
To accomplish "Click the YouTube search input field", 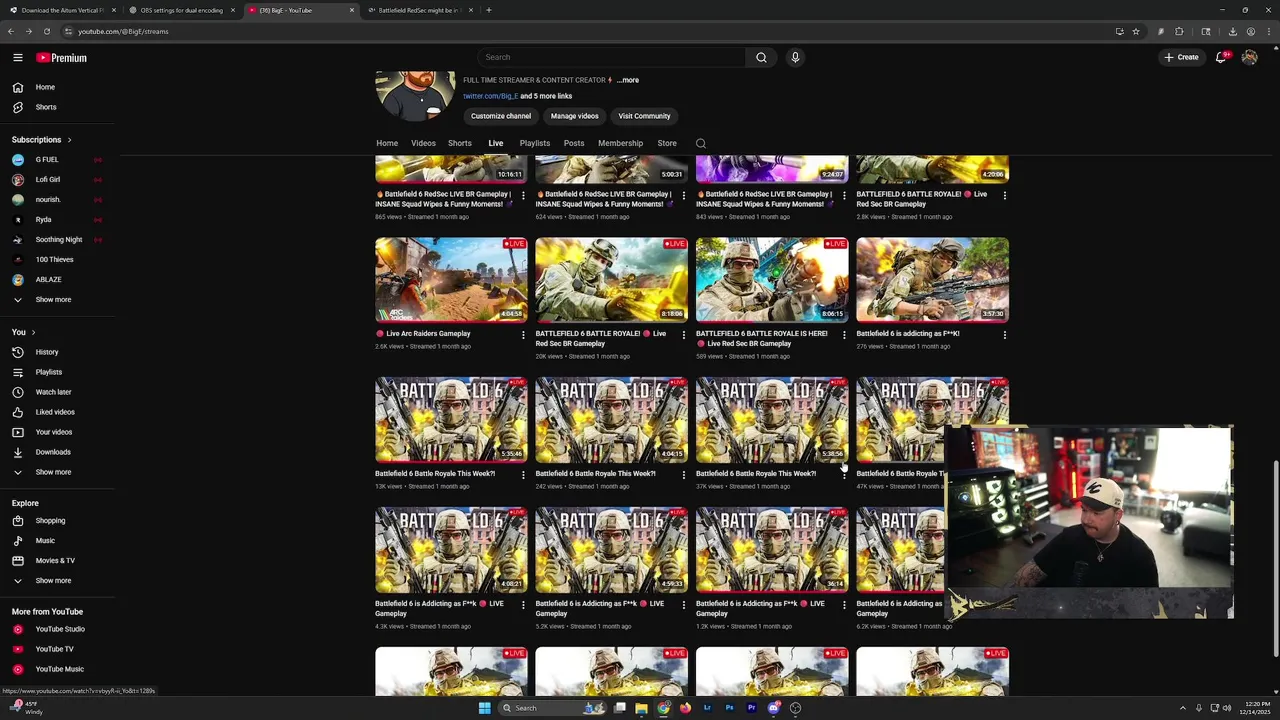I will point(611,57).
